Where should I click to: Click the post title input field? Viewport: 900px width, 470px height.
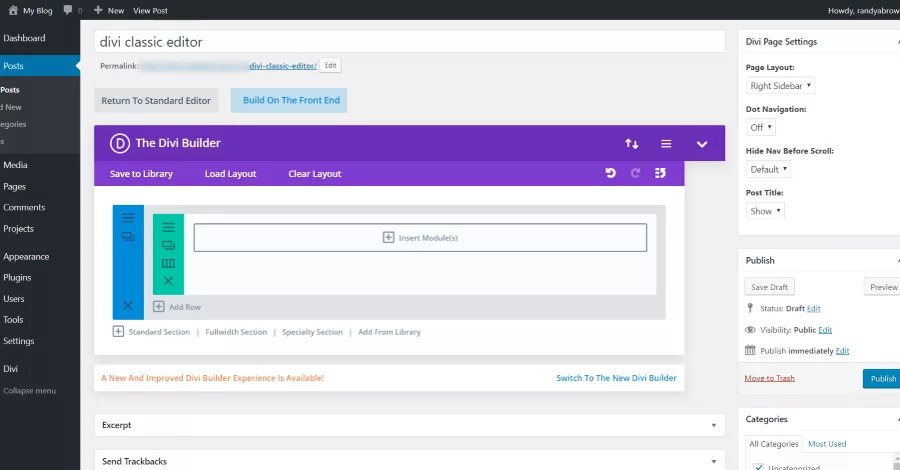click(409, 42)
